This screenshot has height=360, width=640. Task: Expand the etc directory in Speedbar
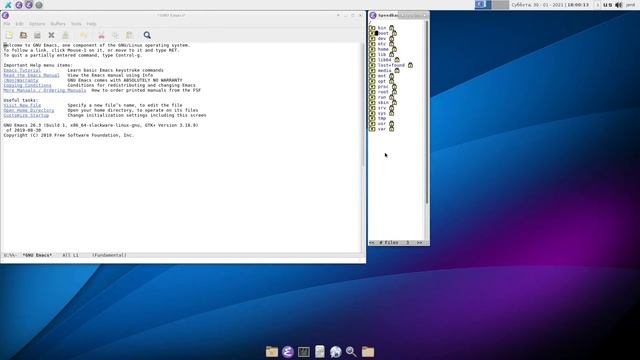coord(372,44)
